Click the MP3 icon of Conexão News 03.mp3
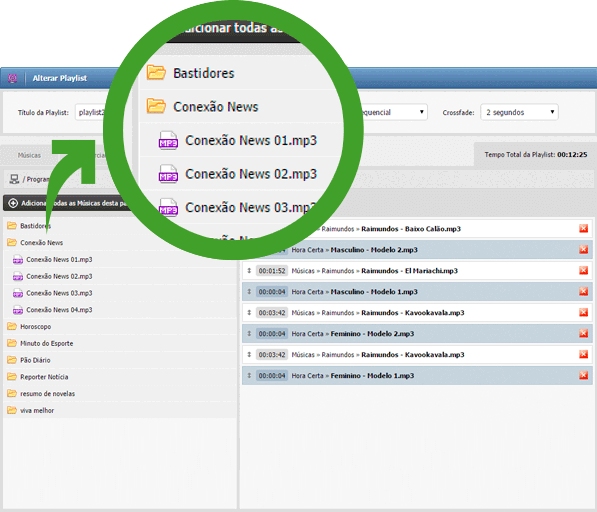Image resolution: width=597 pixels, height=512 pixels. pos(18,293)
